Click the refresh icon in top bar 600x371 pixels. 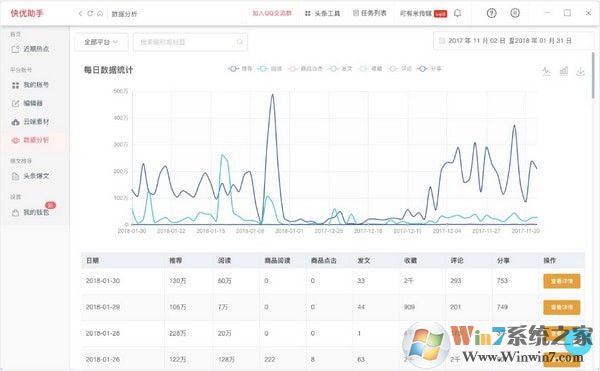[x=90, y=14]
